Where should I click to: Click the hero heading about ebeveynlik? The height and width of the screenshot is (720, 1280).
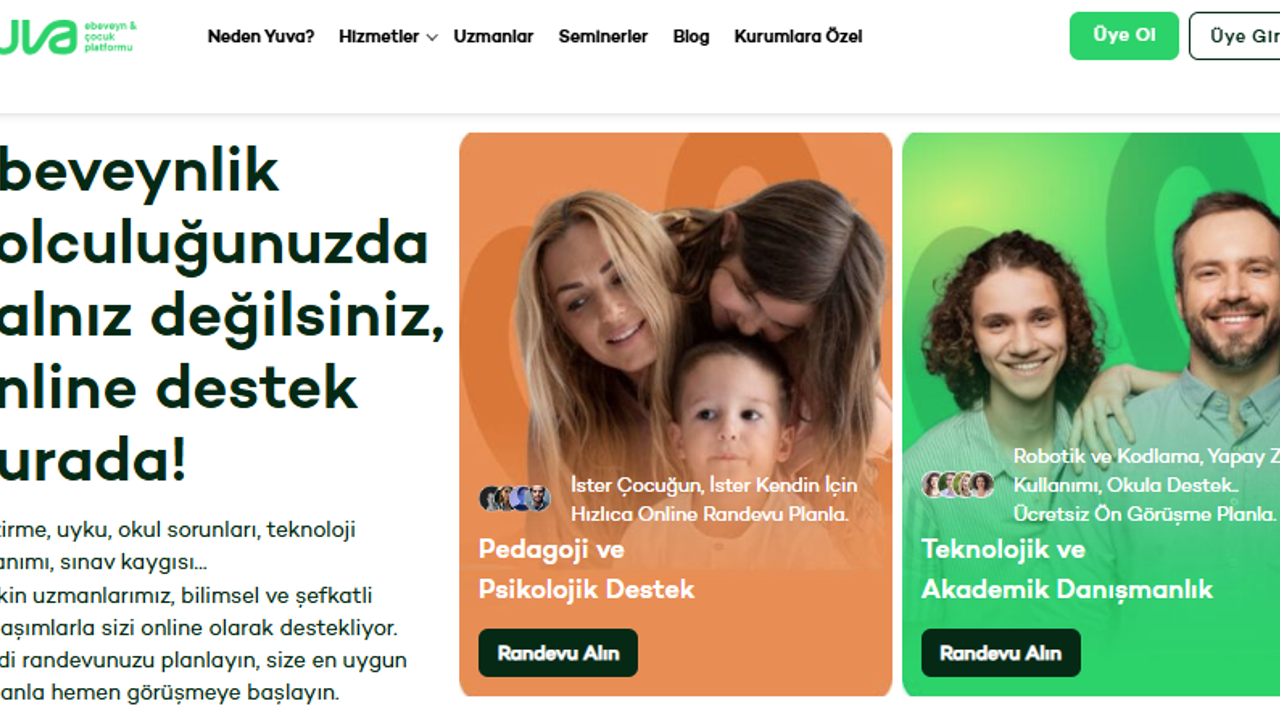click(222, 315)
